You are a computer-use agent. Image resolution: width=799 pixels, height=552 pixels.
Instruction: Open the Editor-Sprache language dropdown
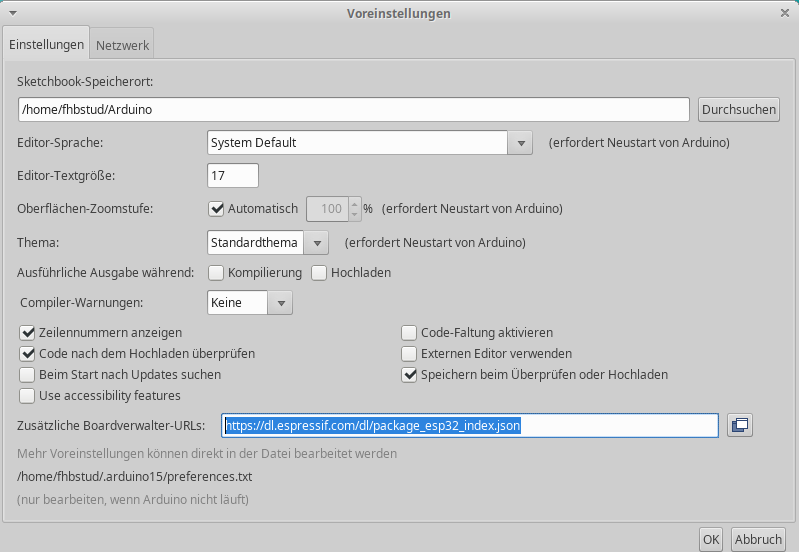pyautogui.click(x=519, y=143)
